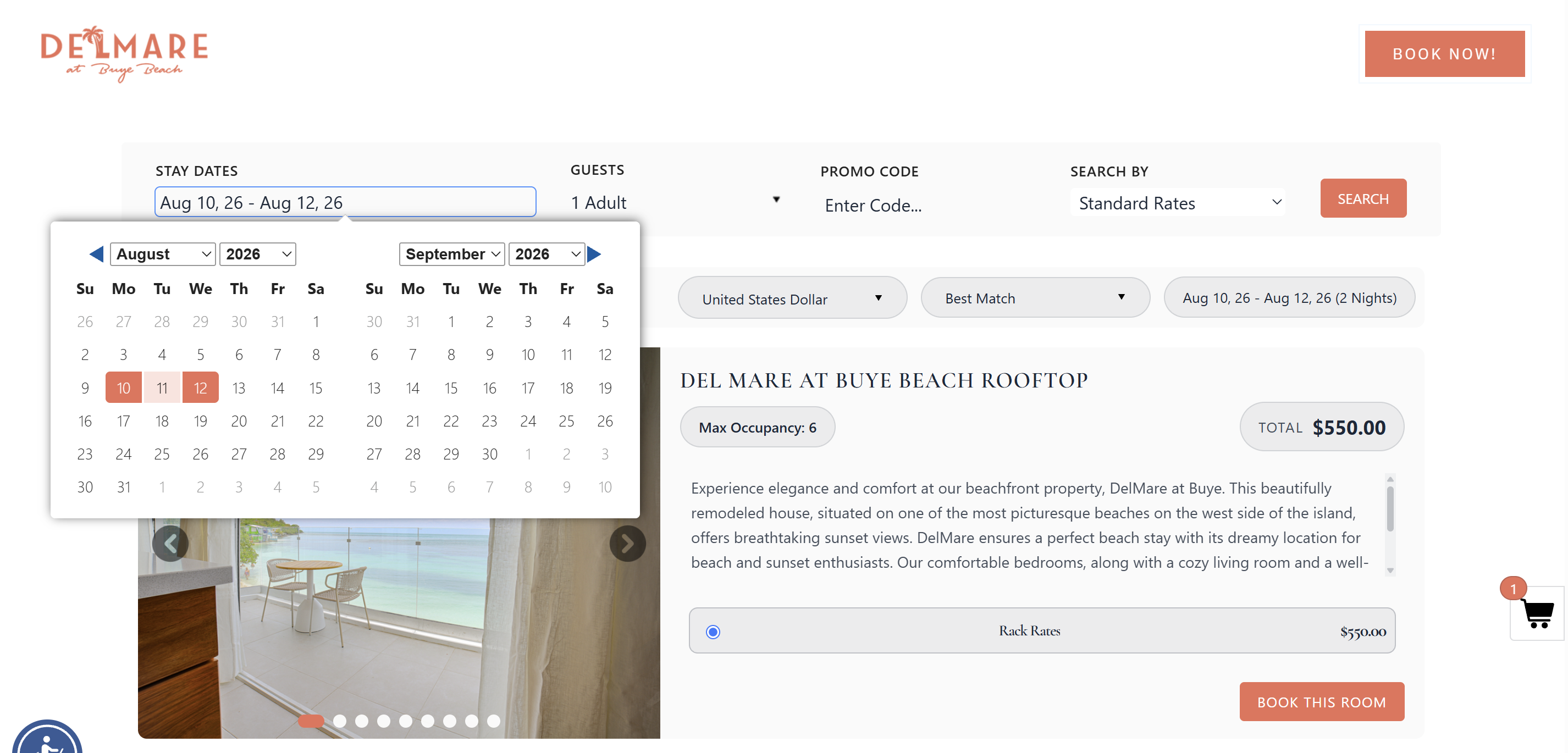Click the TOTAL $550.00 pill
Screen dimensions: 1568x753
(1322, 427)
